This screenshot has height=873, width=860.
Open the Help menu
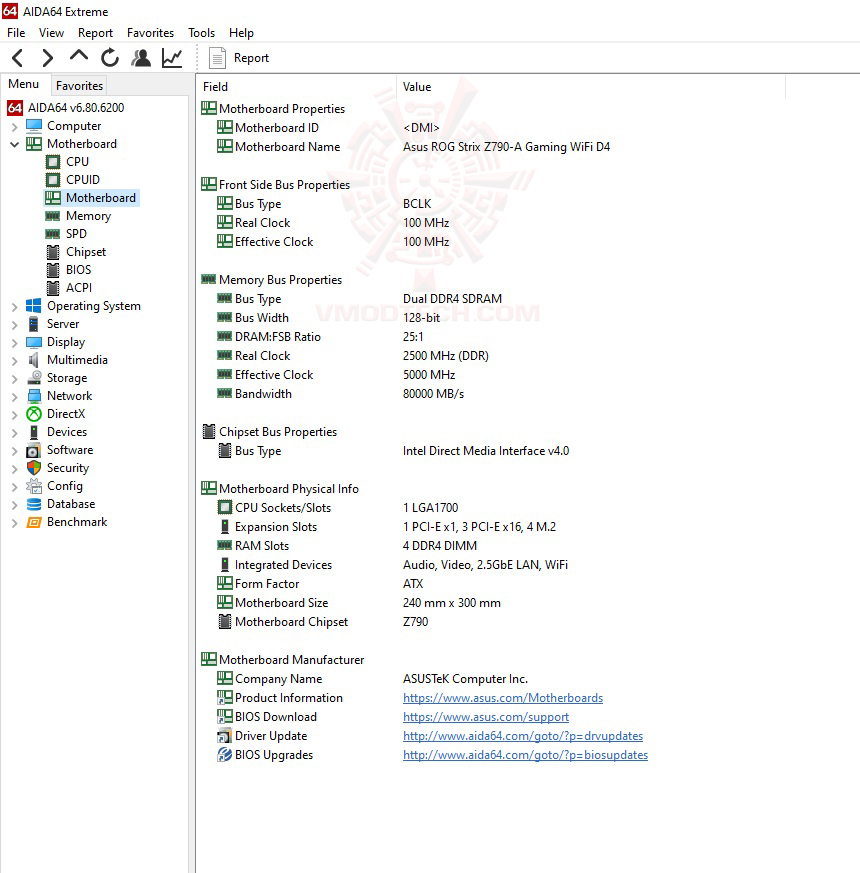(x=241, y=33)
